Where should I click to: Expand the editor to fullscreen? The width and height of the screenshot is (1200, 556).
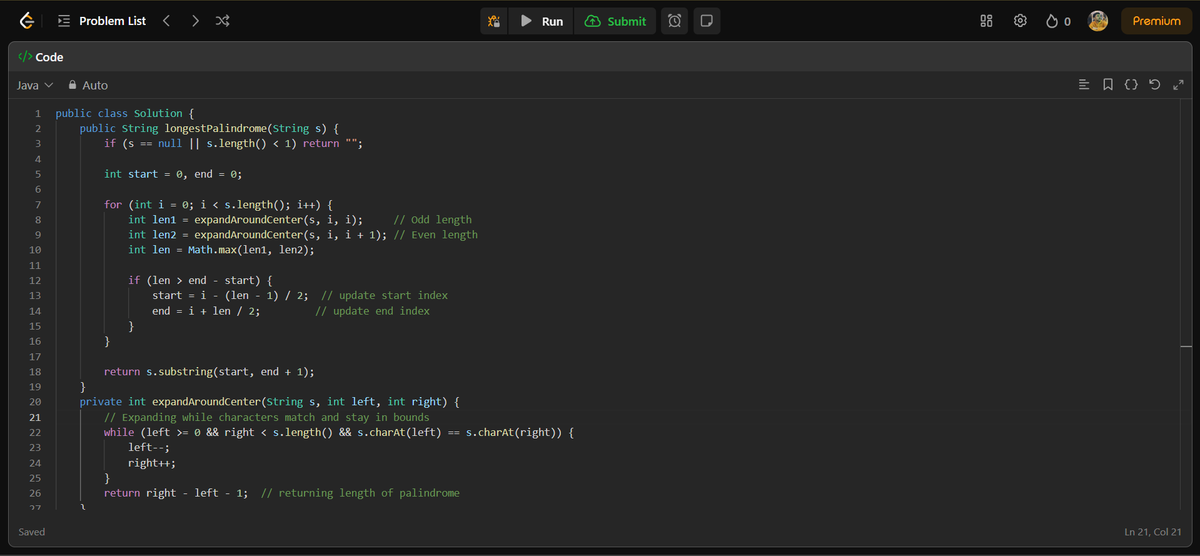tap(1178, 85)
